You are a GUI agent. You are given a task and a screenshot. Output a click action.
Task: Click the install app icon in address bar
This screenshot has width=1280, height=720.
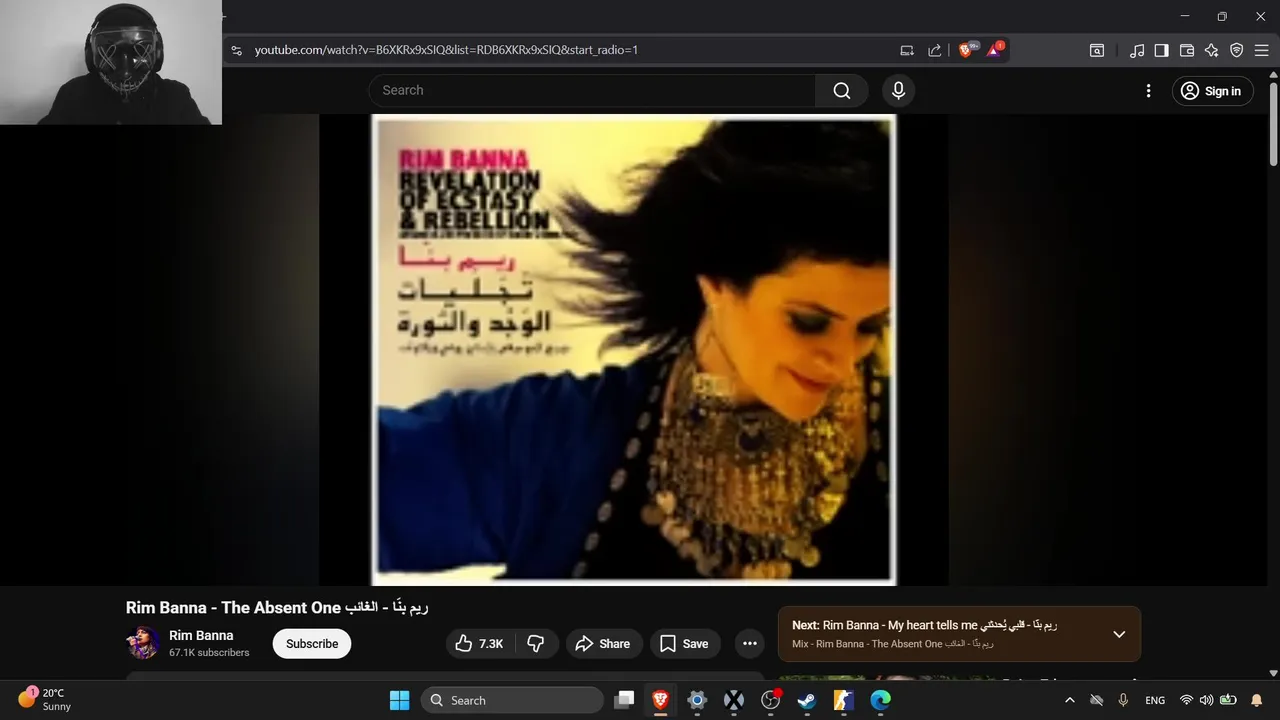tap(907, 50)
